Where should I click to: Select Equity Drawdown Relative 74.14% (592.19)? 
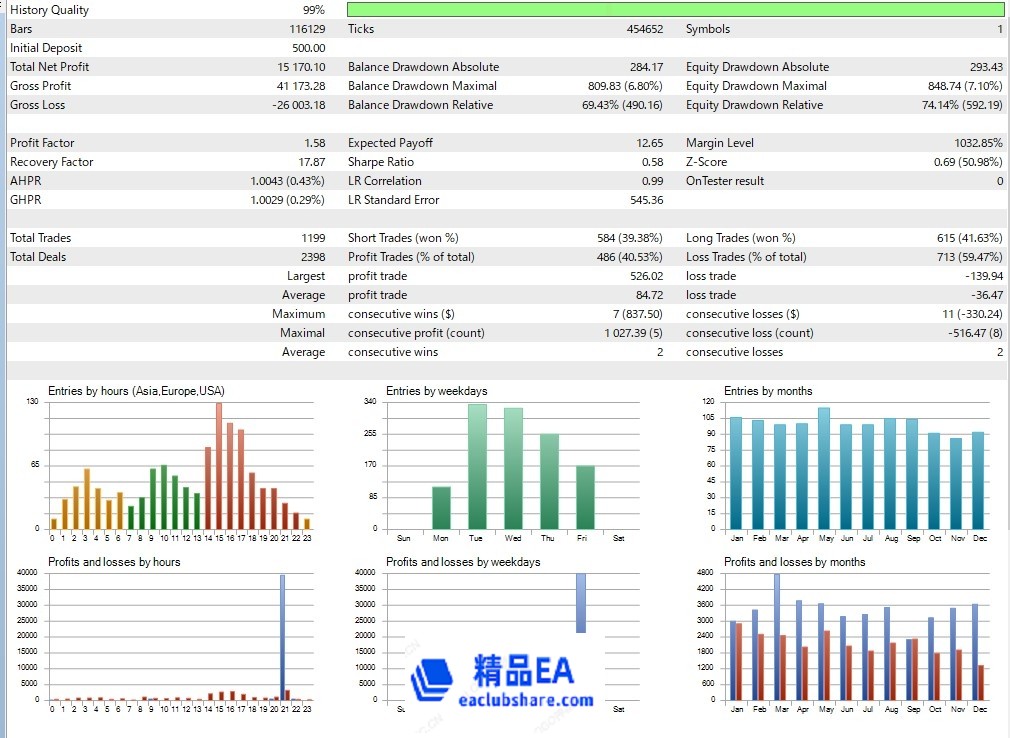click(962, 105)
